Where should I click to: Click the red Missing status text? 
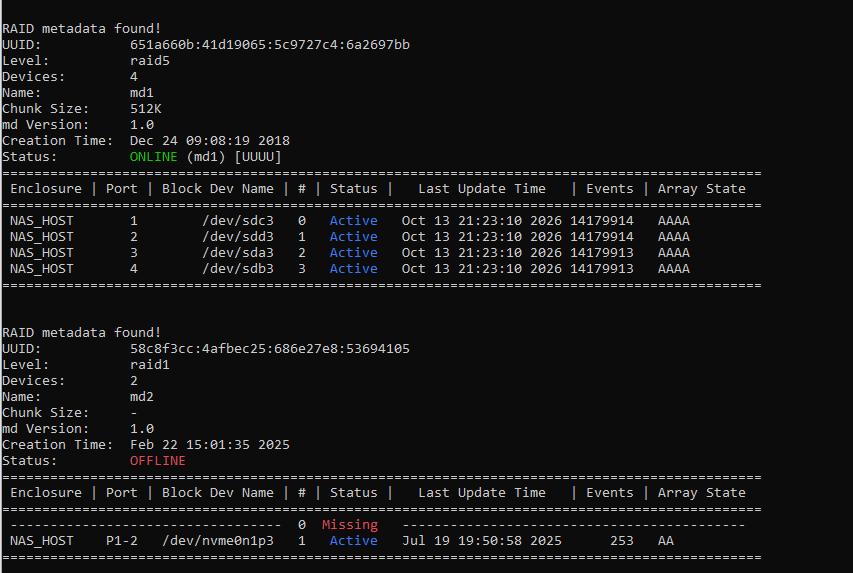(x=350, y=525)
